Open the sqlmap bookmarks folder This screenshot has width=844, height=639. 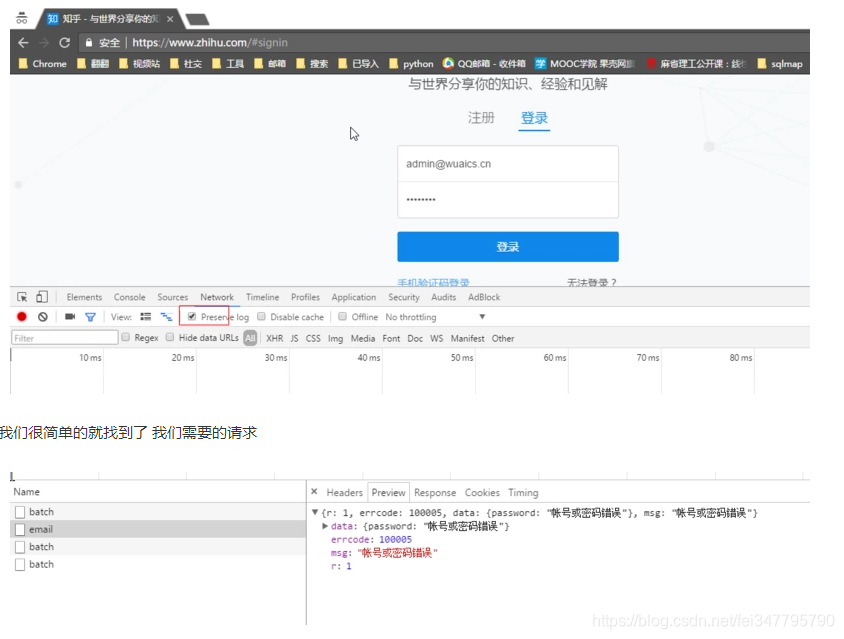click(780, 64)
